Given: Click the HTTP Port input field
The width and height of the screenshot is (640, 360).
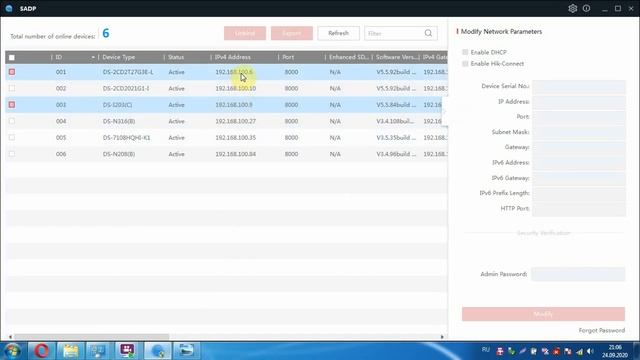Looking at the screenshot, I should tap(579, 208).
